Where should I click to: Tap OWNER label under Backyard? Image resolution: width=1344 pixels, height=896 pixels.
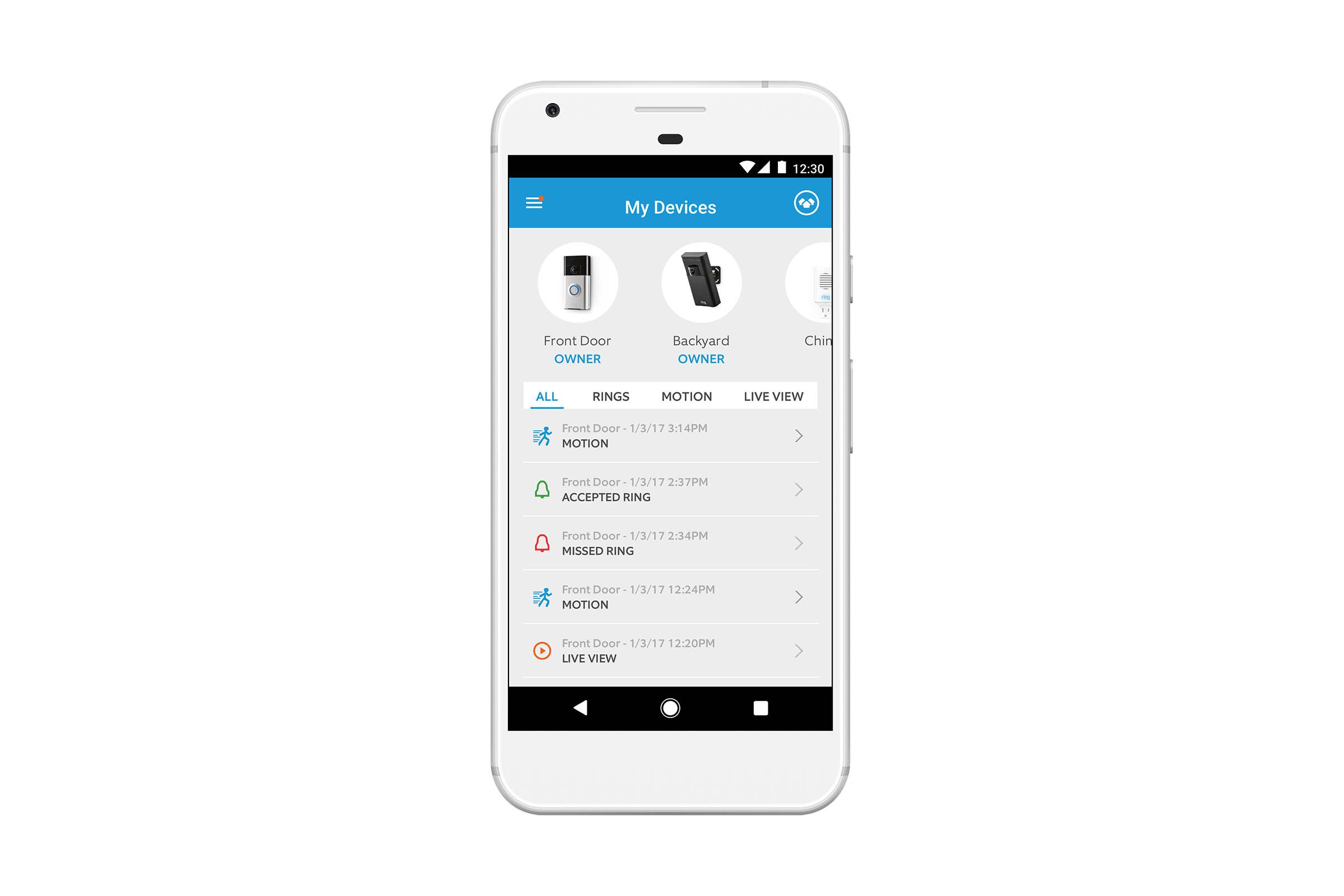tap(700, 359)
